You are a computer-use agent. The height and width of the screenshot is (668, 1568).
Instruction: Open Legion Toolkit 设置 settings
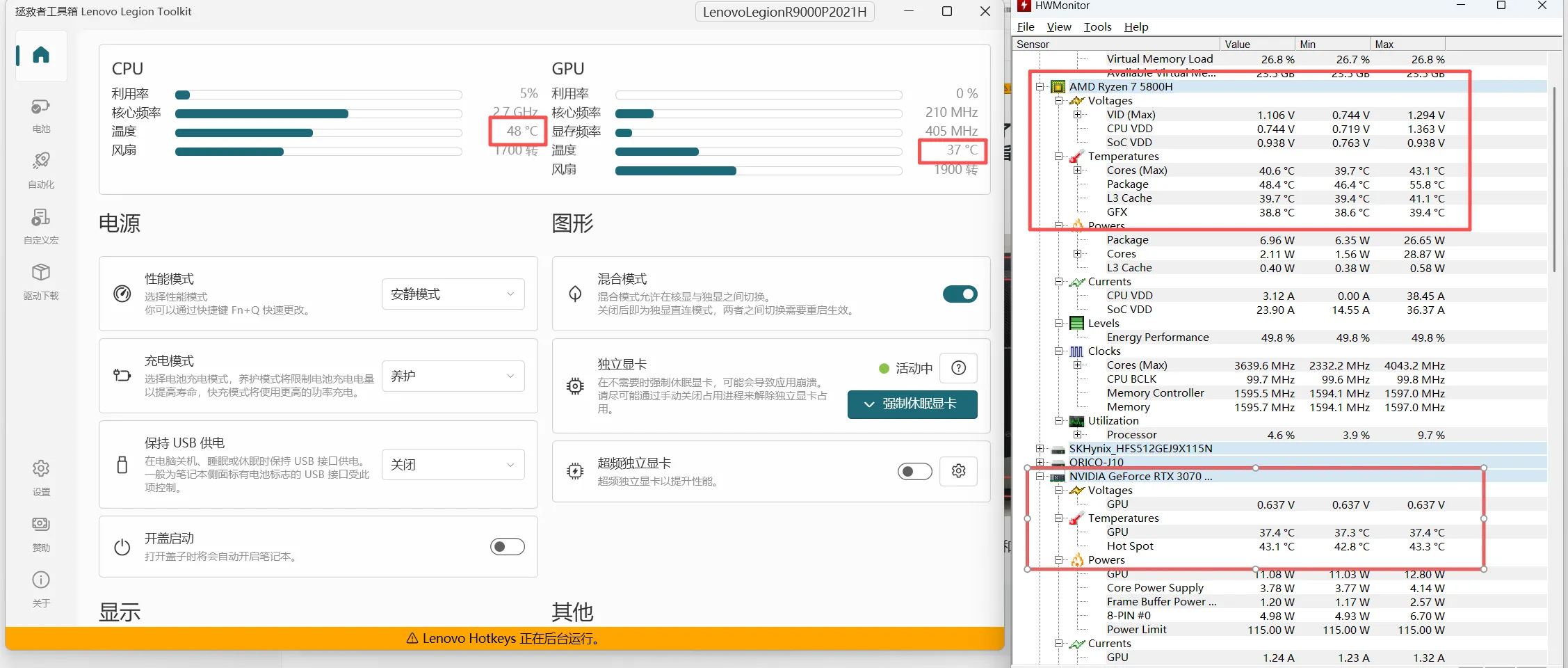pyautogui.click(x=40, y=477)
